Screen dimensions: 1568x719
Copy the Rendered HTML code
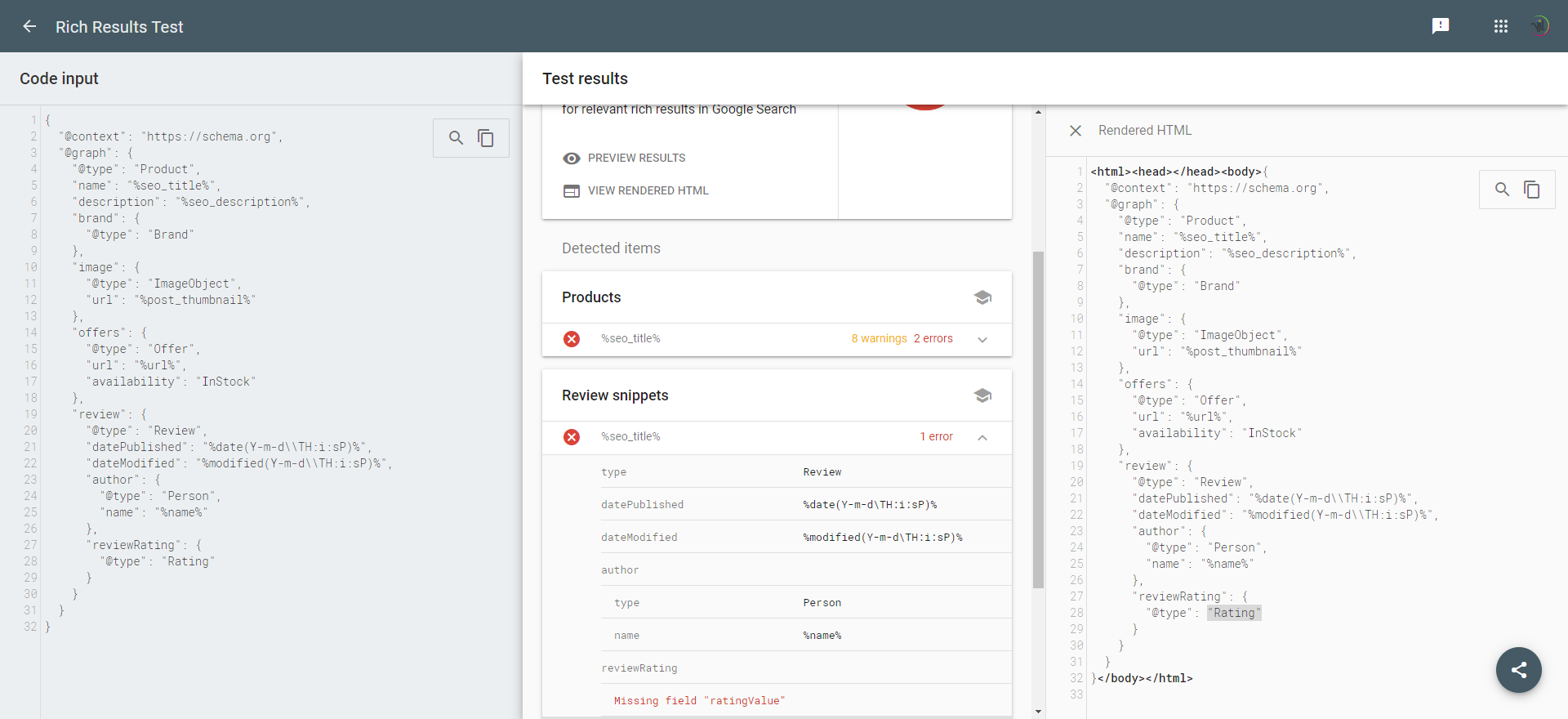point(1532,190)
